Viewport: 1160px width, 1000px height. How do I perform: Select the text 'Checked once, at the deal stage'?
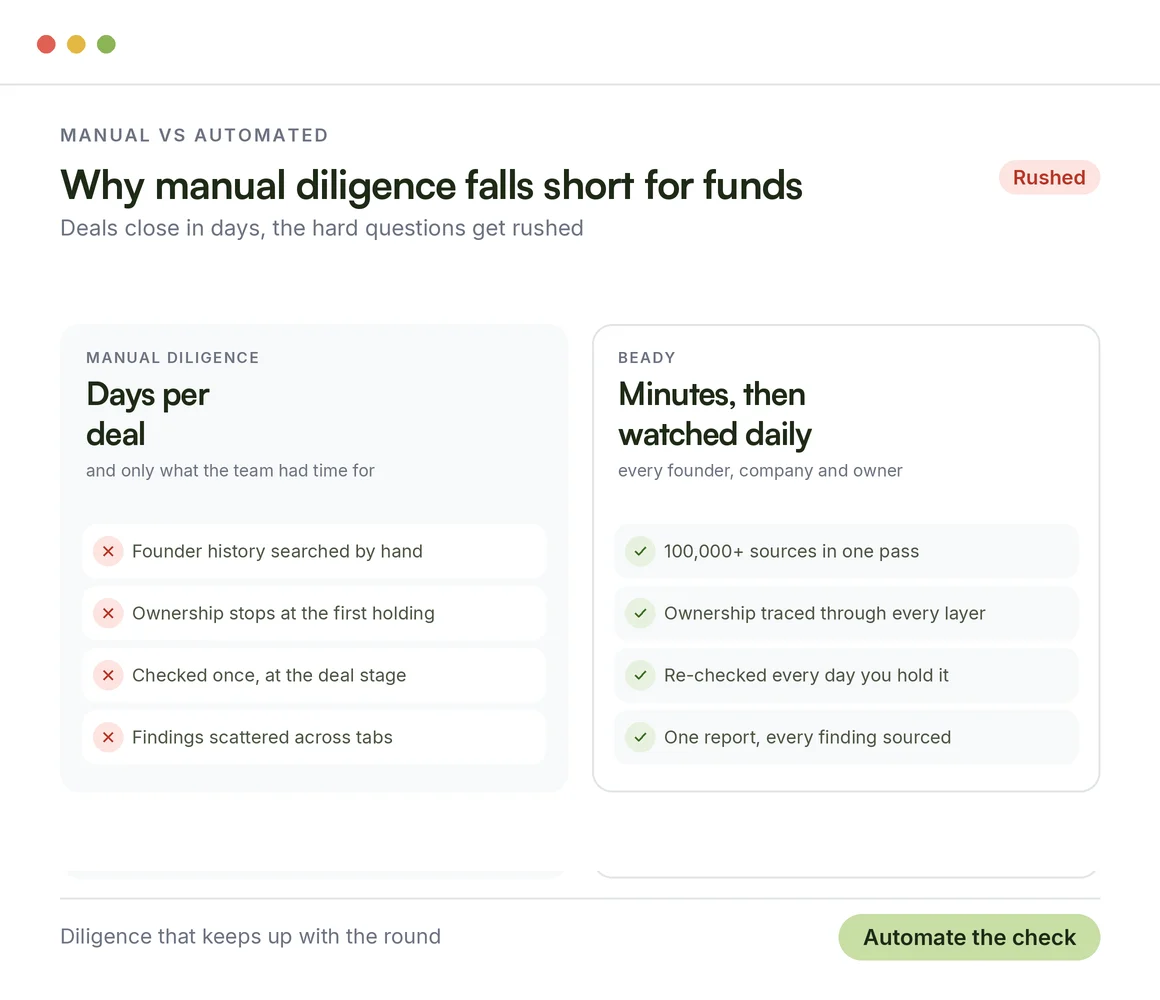coord(269,675)
